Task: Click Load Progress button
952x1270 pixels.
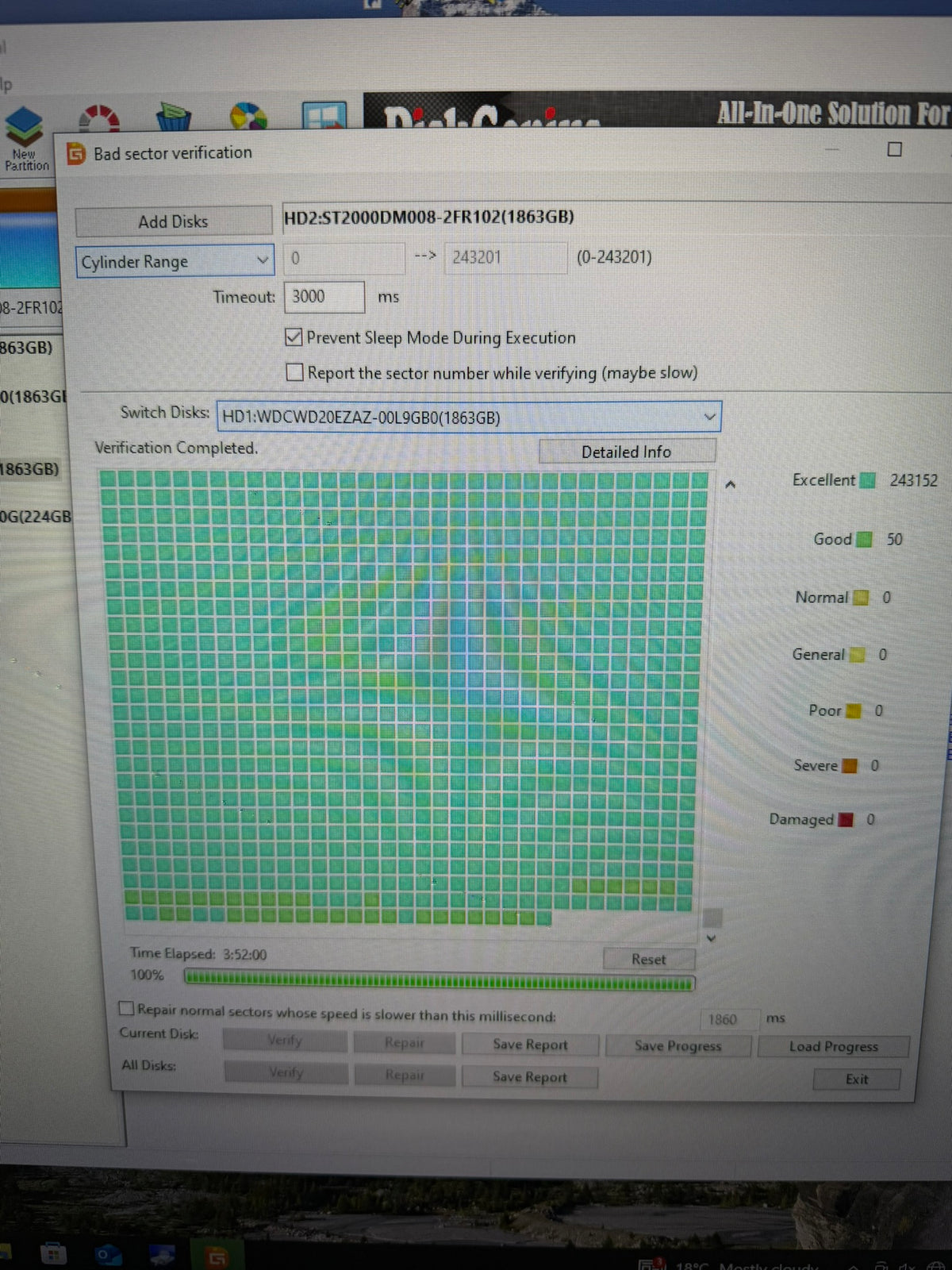Action: pyautogui.click(x=833, y=1047)
